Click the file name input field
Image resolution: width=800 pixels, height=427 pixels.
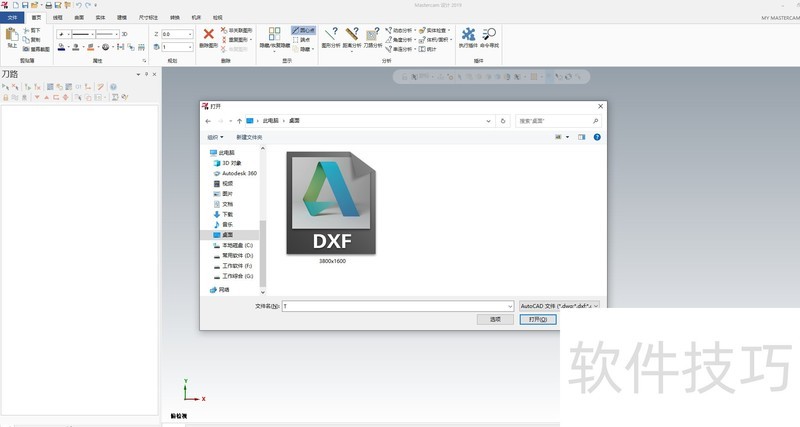(397, 306)
